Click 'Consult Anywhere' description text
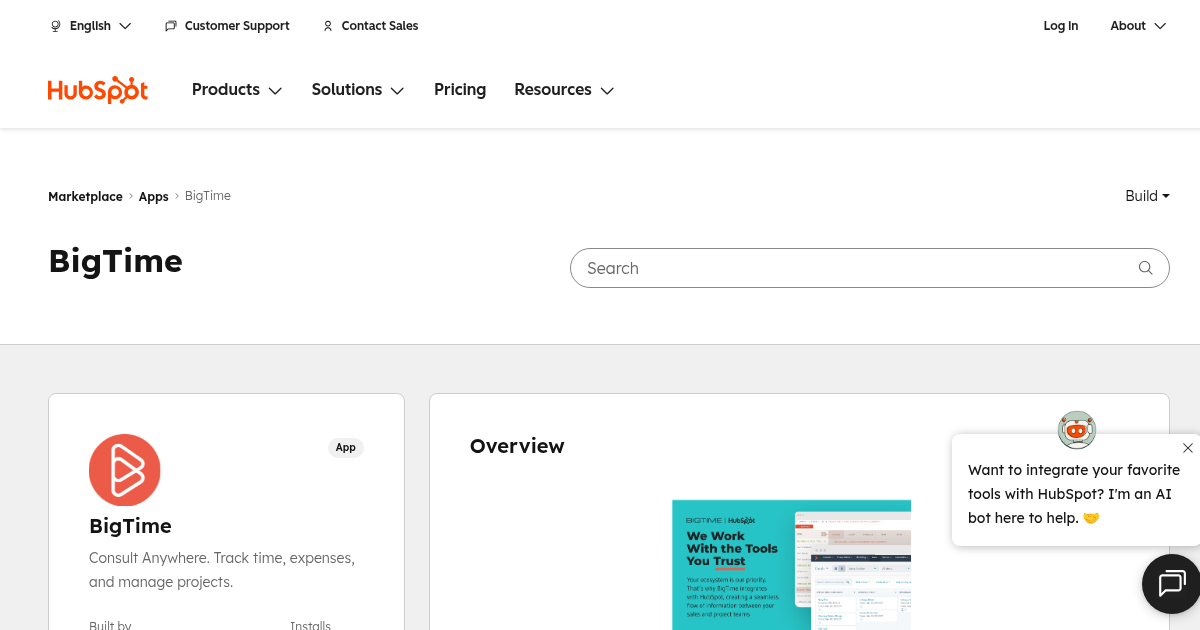Image resolution: width=1200 pixels, height=630 pixels. pos(222,570)
